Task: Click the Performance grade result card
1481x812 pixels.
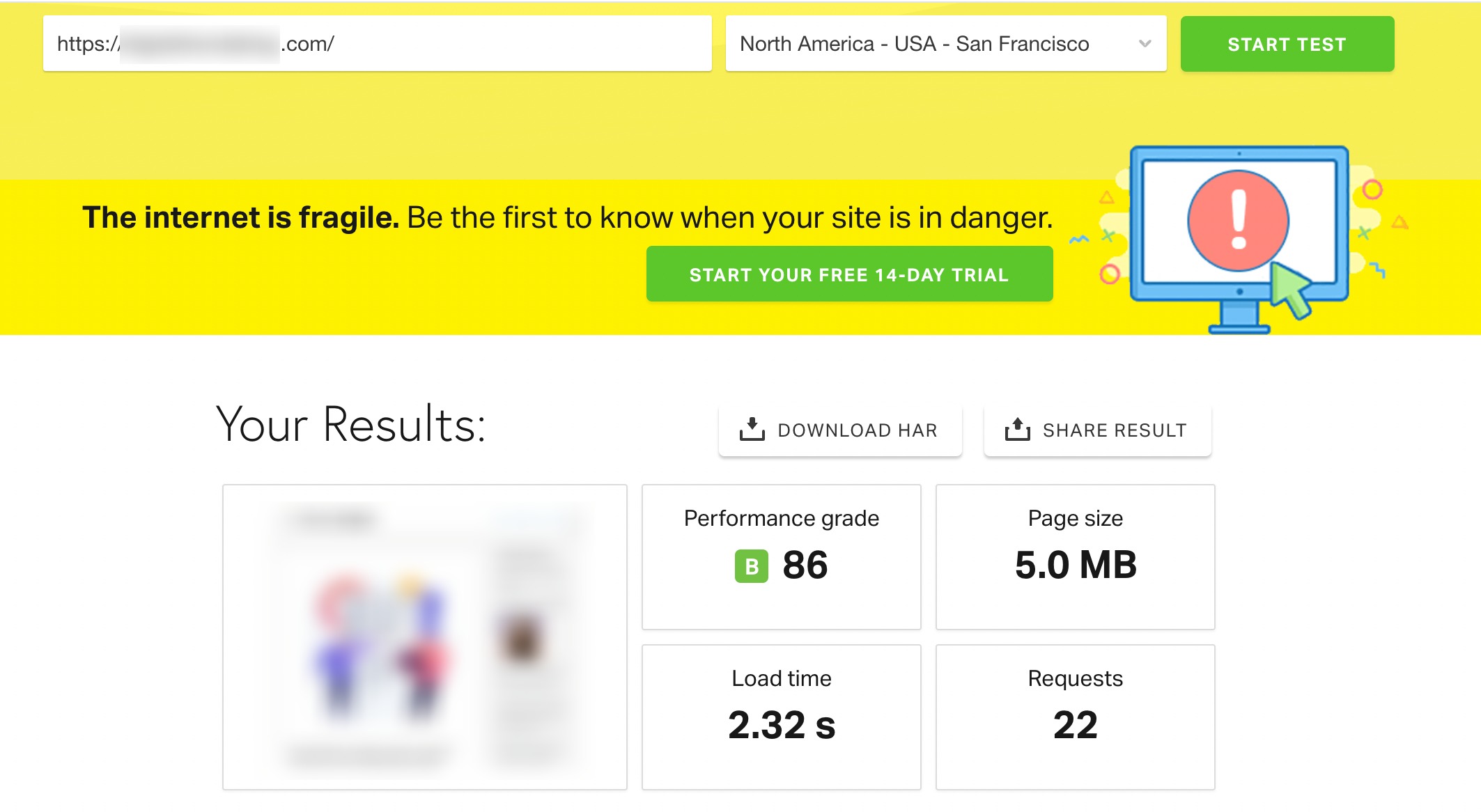Action: [782, 556]
